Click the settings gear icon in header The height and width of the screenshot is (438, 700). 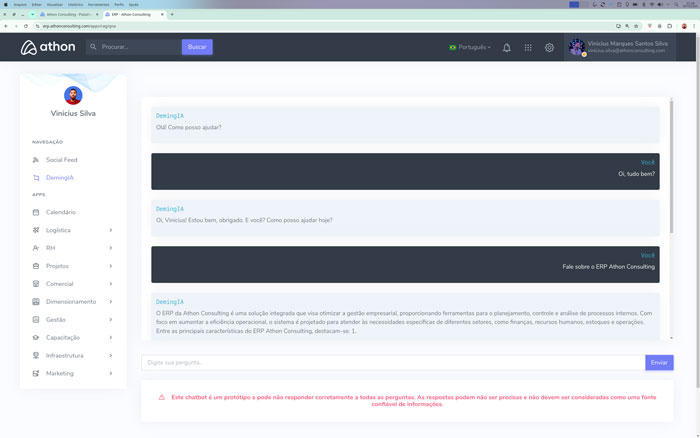tap(549, 47)
